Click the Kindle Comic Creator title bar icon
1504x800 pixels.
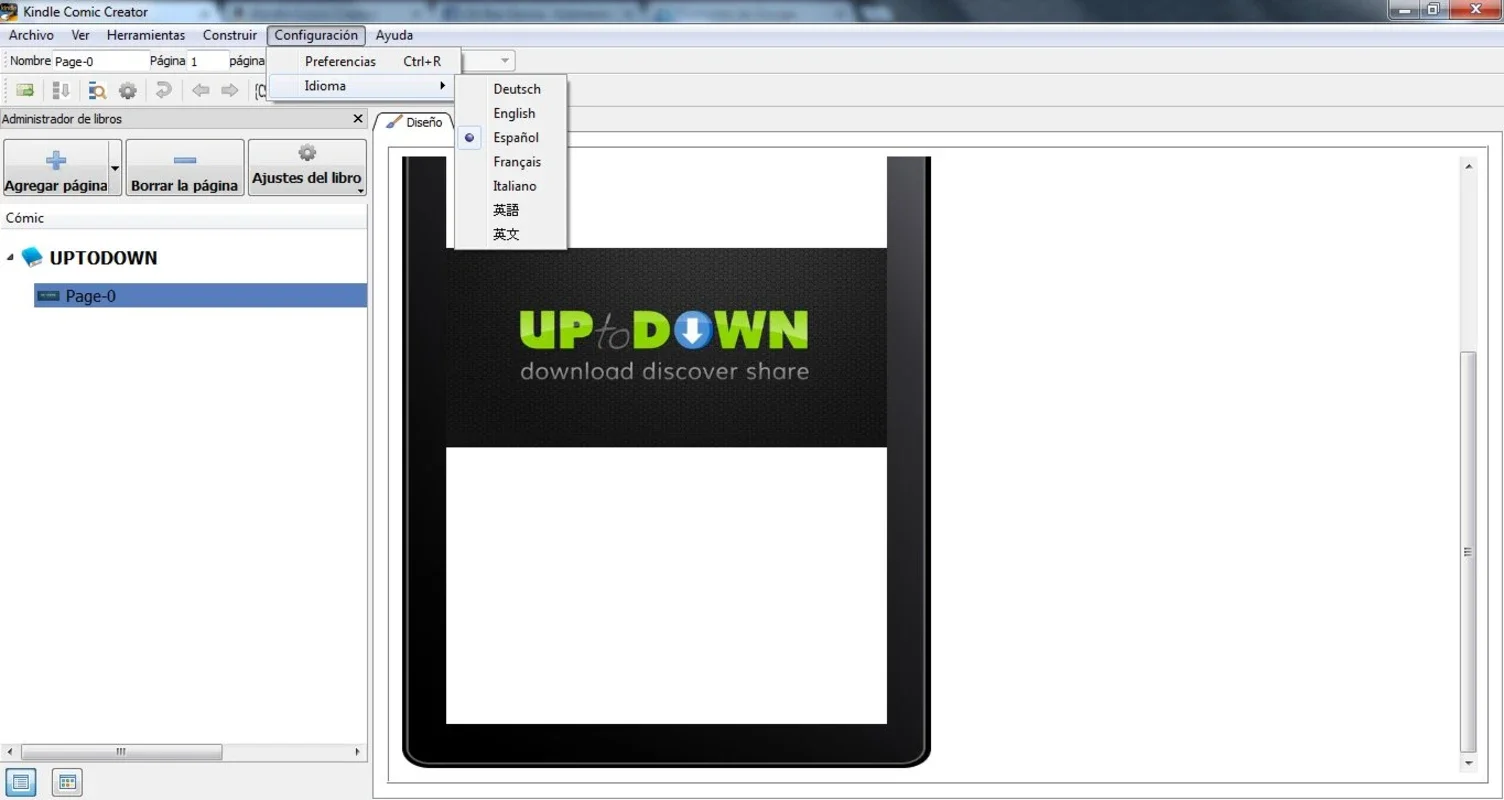point(10,11)
